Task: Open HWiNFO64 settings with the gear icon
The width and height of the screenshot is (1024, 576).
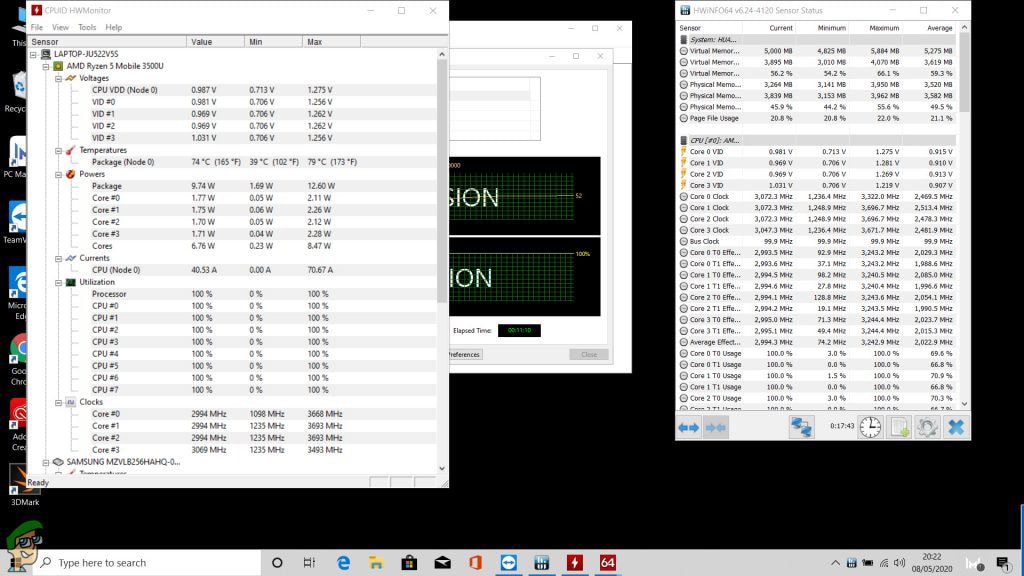Action: pyautogui.click(x=930, y=427)
